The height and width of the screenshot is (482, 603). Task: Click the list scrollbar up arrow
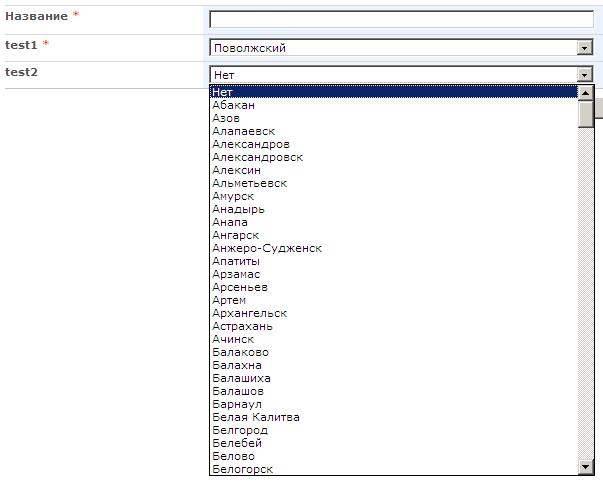[586, 92]
